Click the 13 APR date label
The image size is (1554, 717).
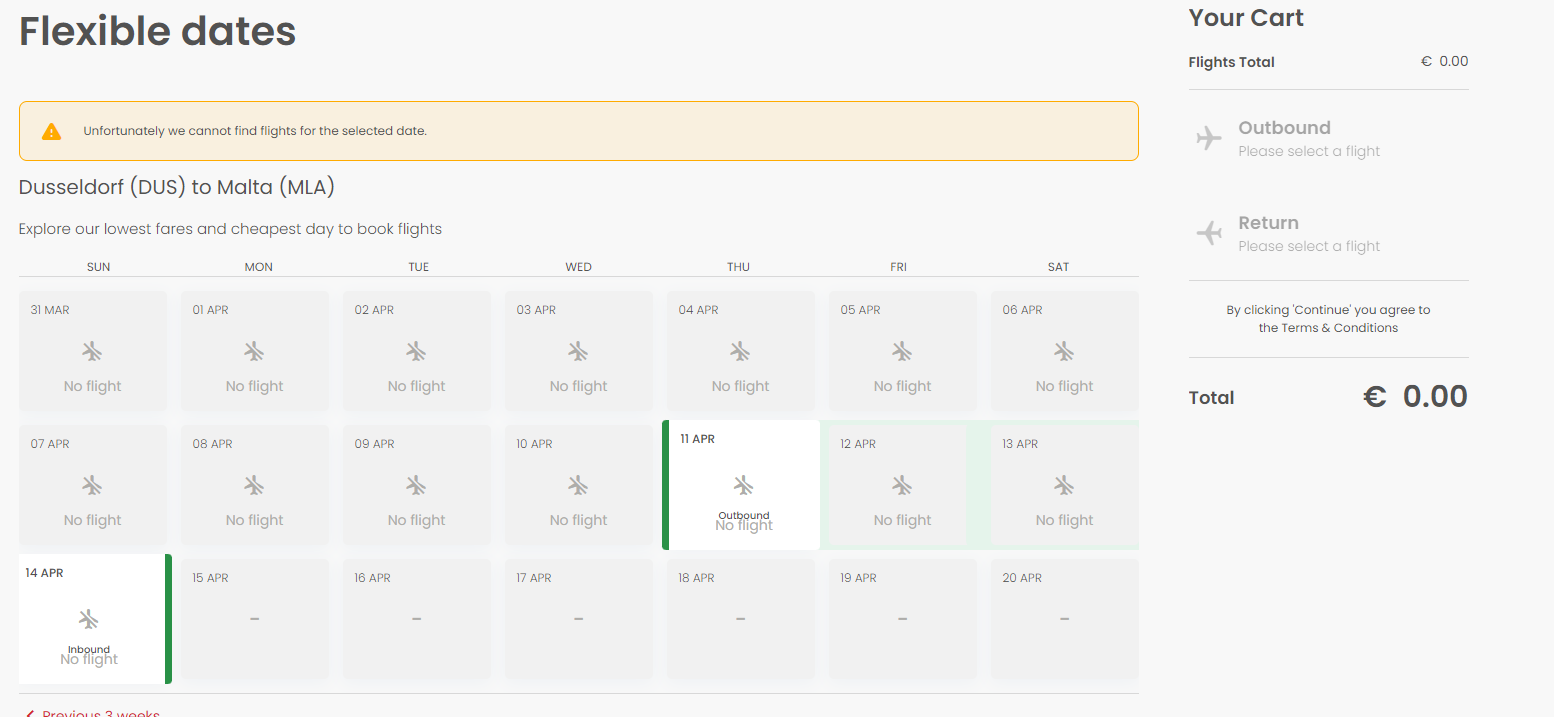(1020, 444)
